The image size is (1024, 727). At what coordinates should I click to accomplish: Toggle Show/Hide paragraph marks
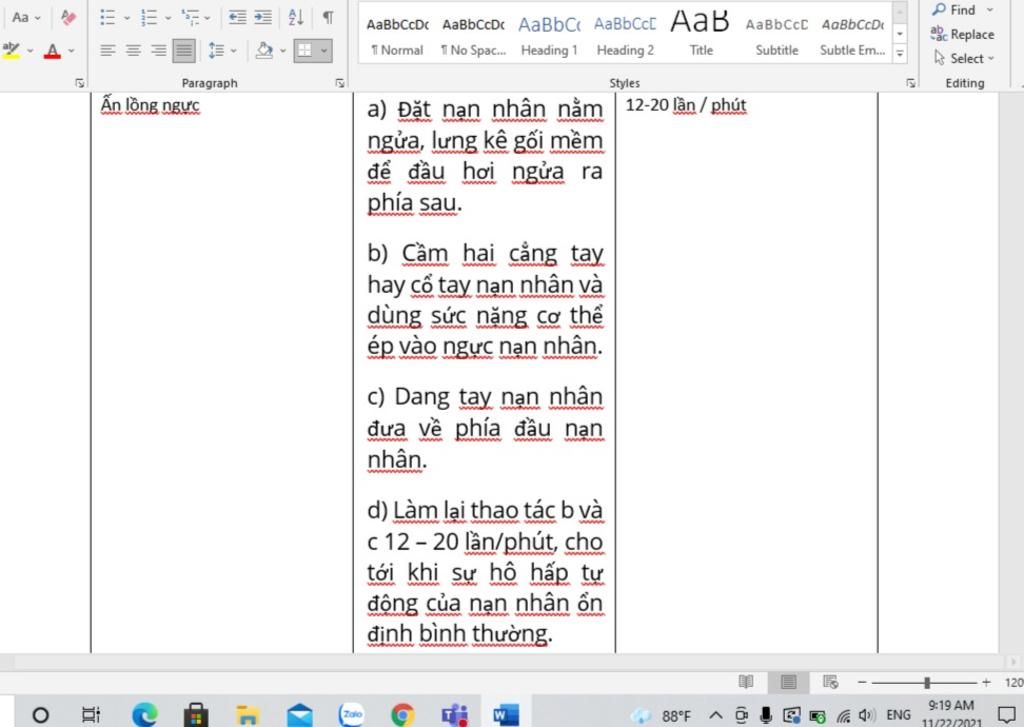point(328,18)
